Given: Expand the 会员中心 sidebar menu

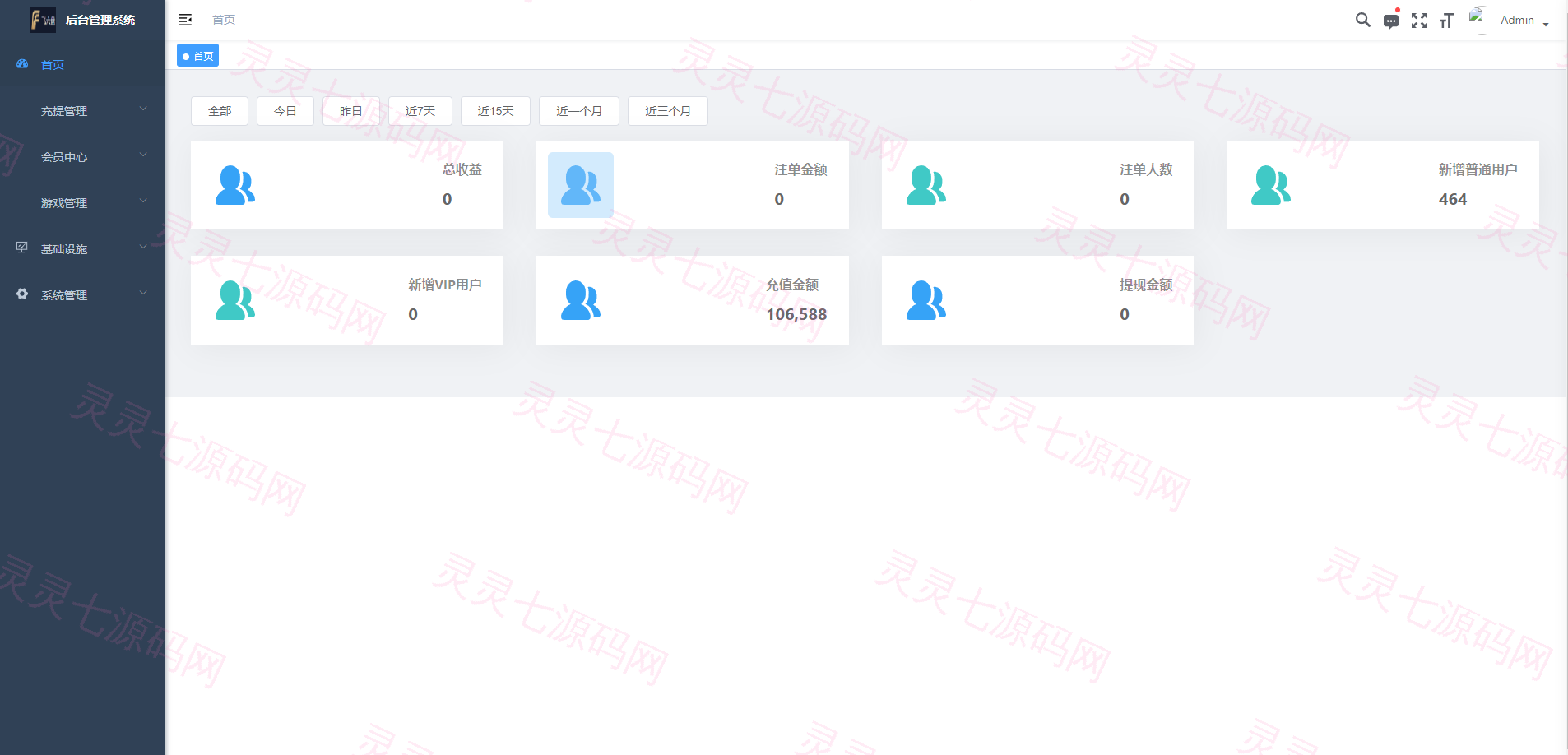Looking at the screenshot, I should [82, 157].
